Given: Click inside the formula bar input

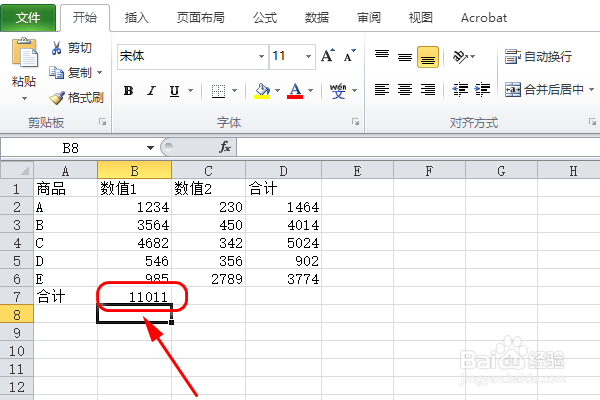Looking at the screenshot, I should tap(418, 147).
